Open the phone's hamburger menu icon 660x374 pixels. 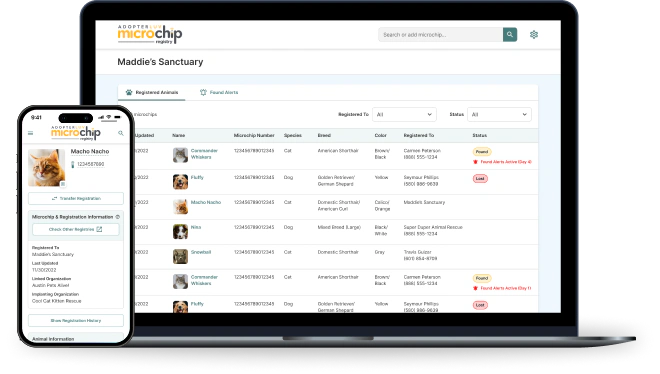tap(30, 133)
